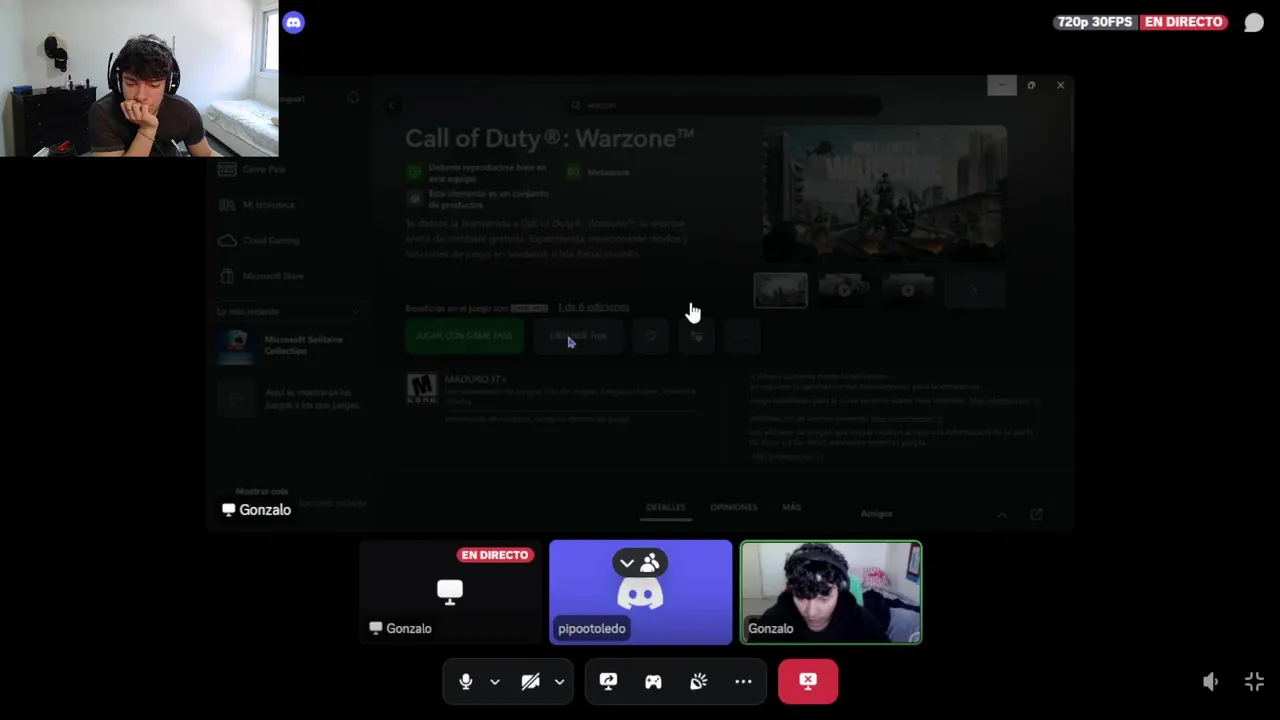Show chat with the speech bubble icon

(1253, 22)
